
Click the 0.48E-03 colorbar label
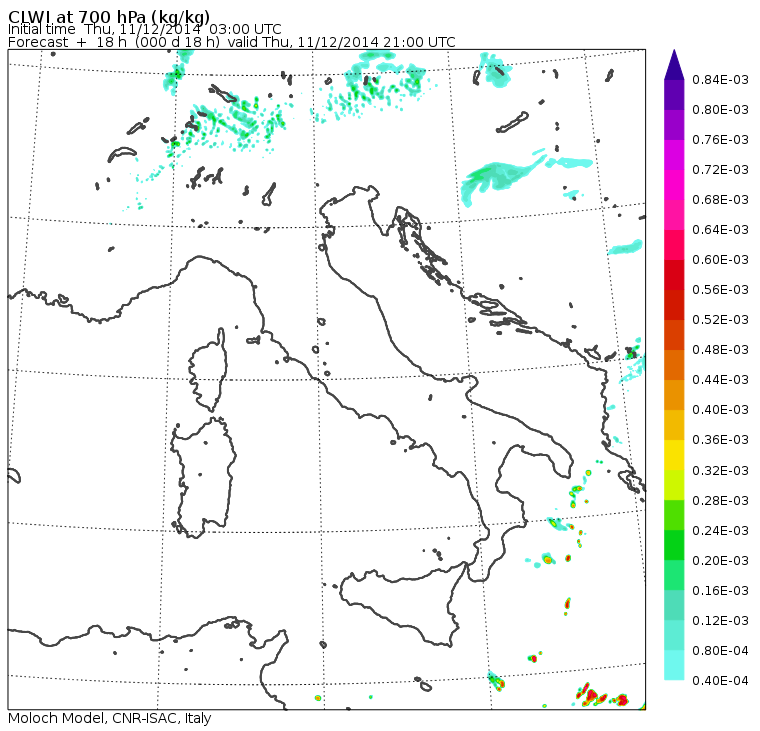tap(720, 350)
